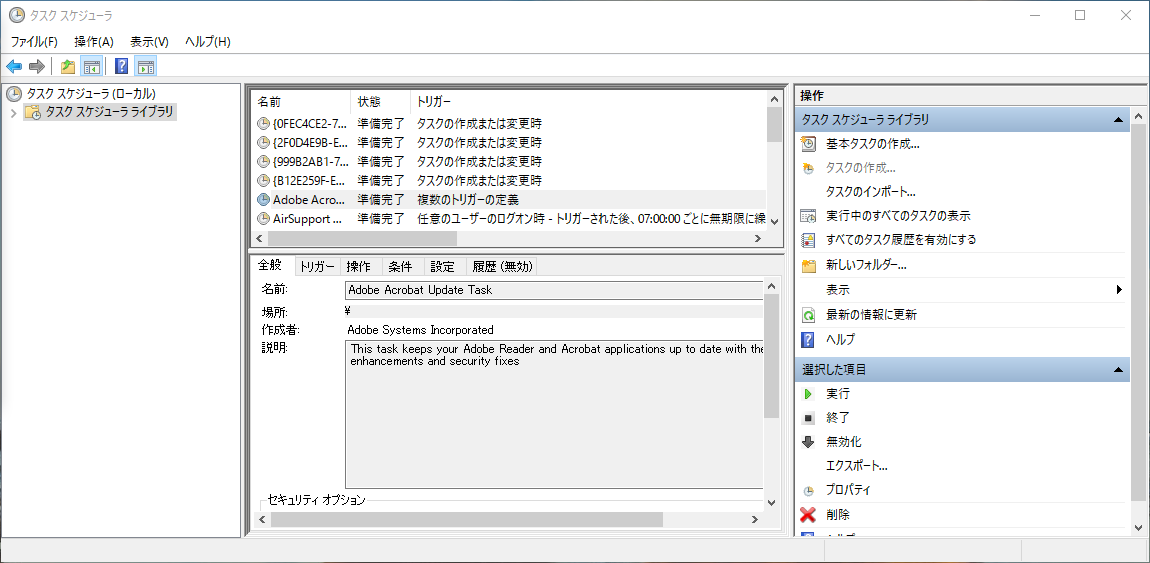Select the {B12E259F-E... task row
The image size is (1150, 563).
[x=510, y=180]
